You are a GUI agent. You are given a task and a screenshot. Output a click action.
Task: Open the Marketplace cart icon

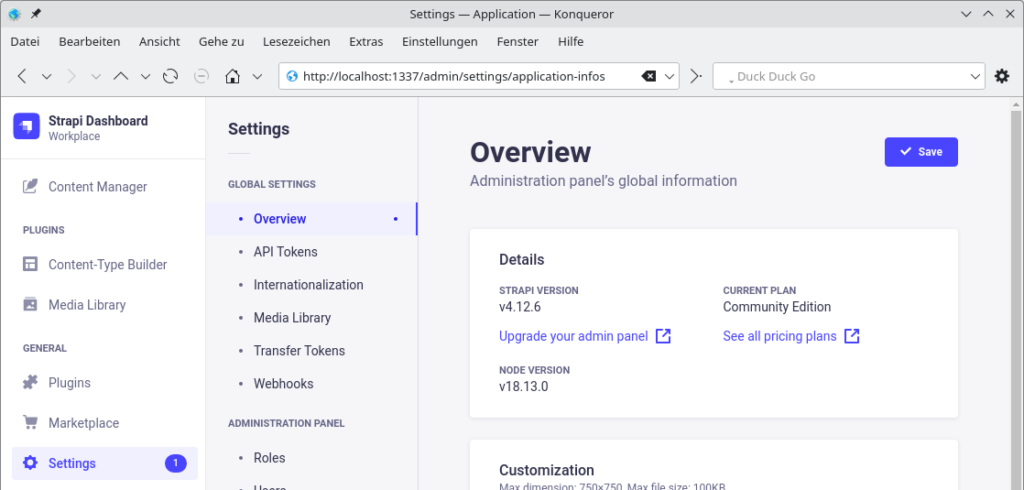pyautogui.click(x=30, y=423)
